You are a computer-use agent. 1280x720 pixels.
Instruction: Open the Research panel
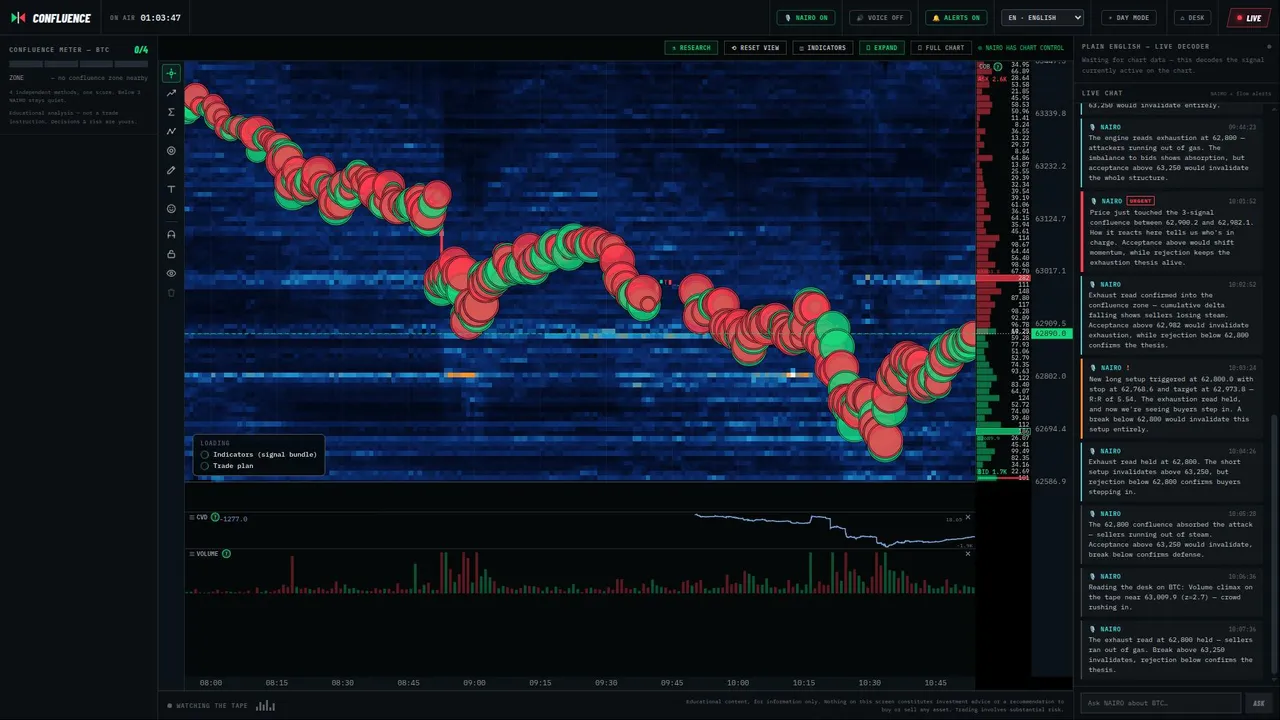pyautogui.click(x=691, y=48)
